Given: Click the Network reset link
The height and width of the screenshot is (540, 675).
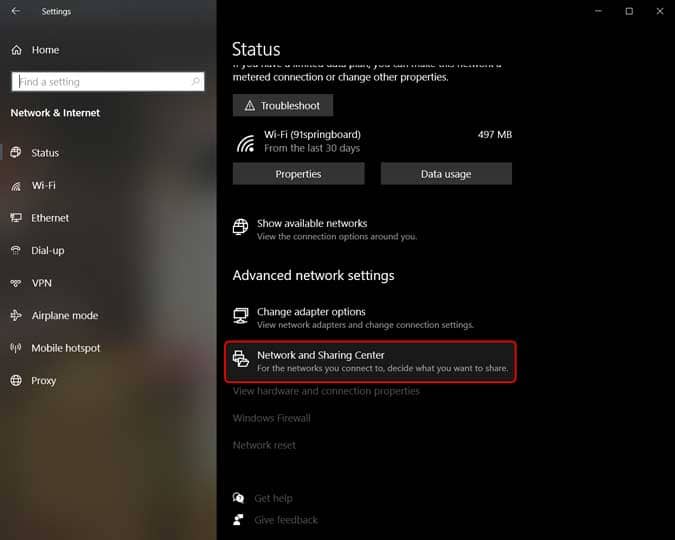Looking at the screenshot, I should pos(264,445).
